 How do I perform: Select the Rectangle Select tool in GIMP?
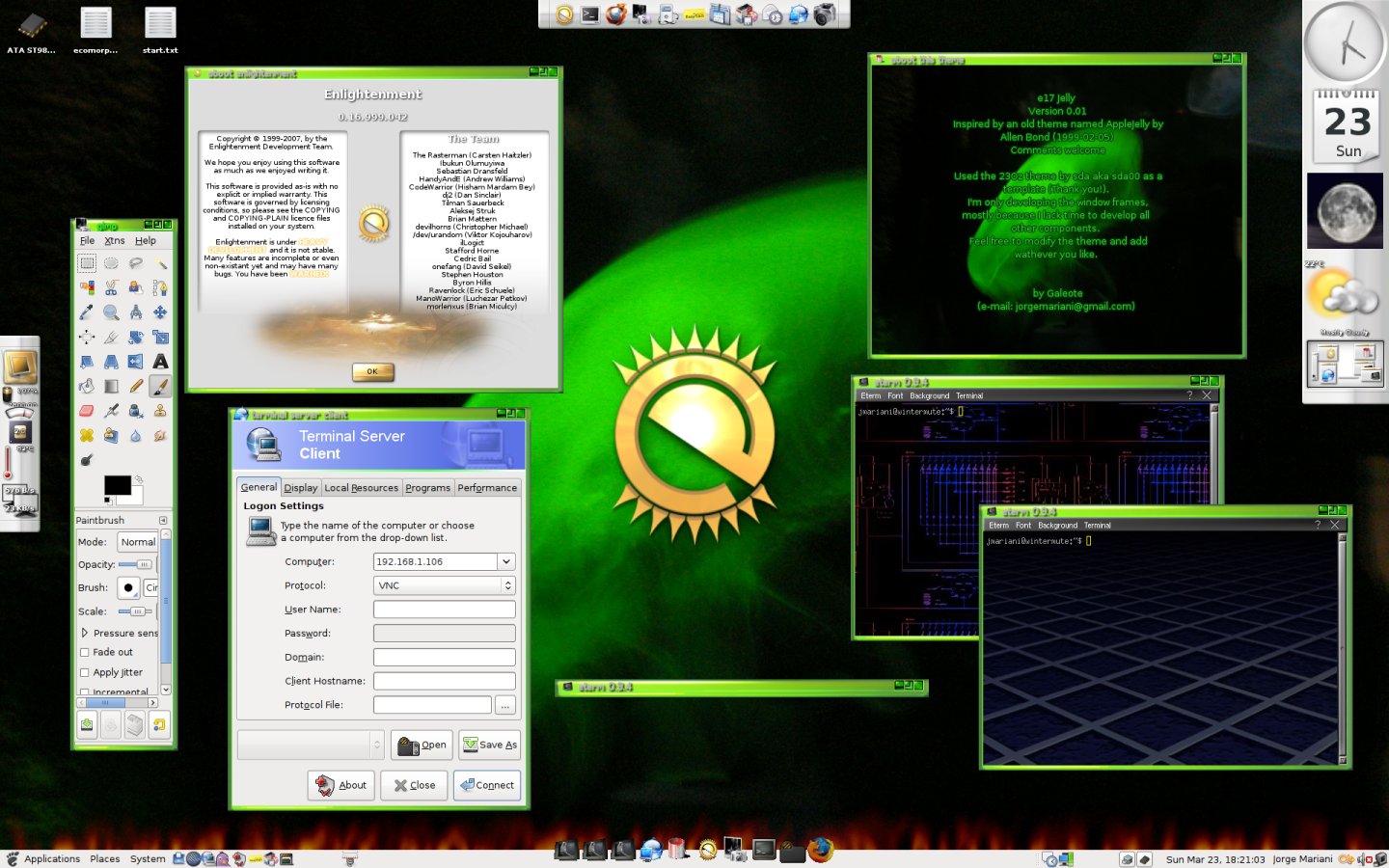[87, 263]
